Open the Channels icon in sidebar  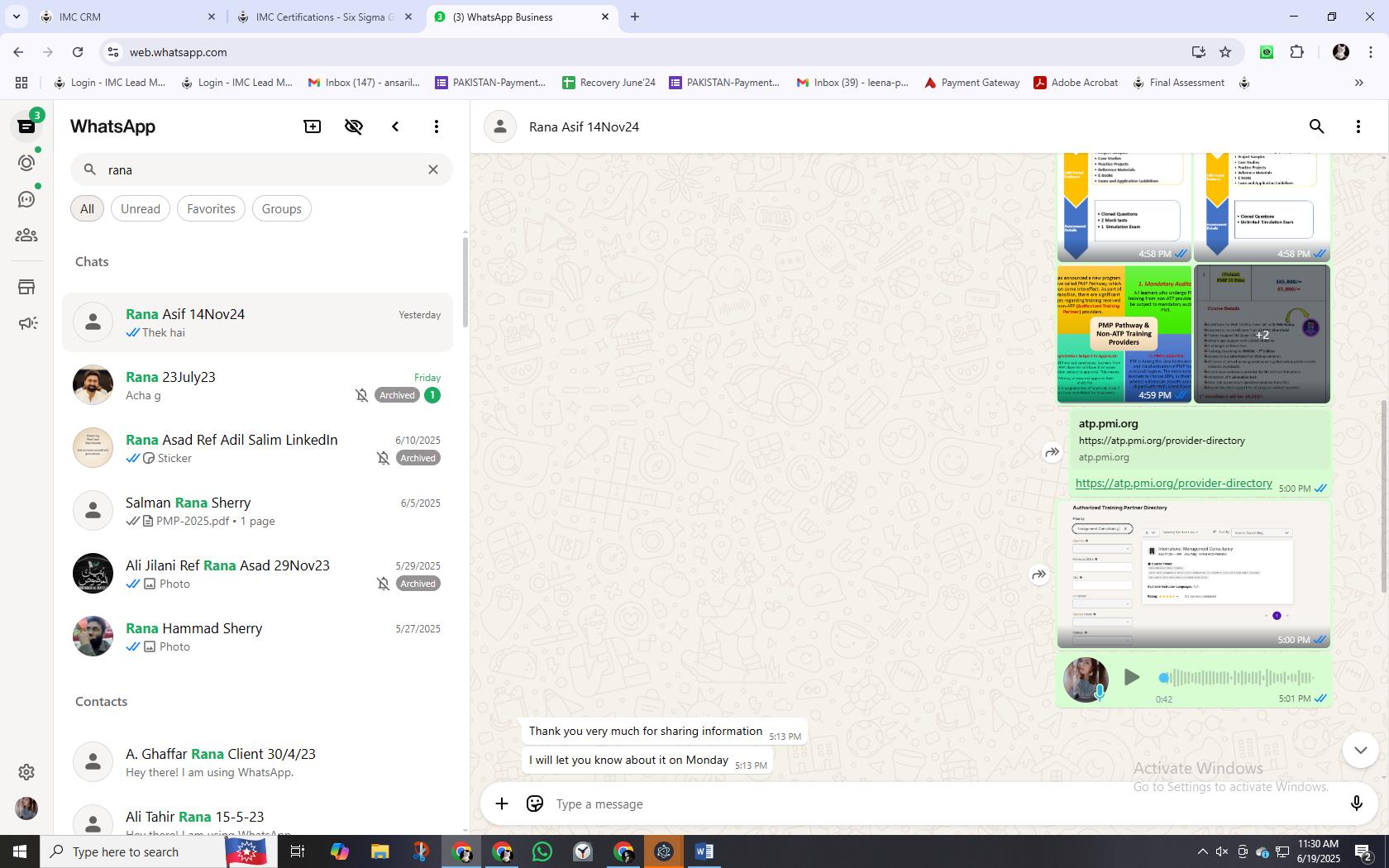coord(26,199)
